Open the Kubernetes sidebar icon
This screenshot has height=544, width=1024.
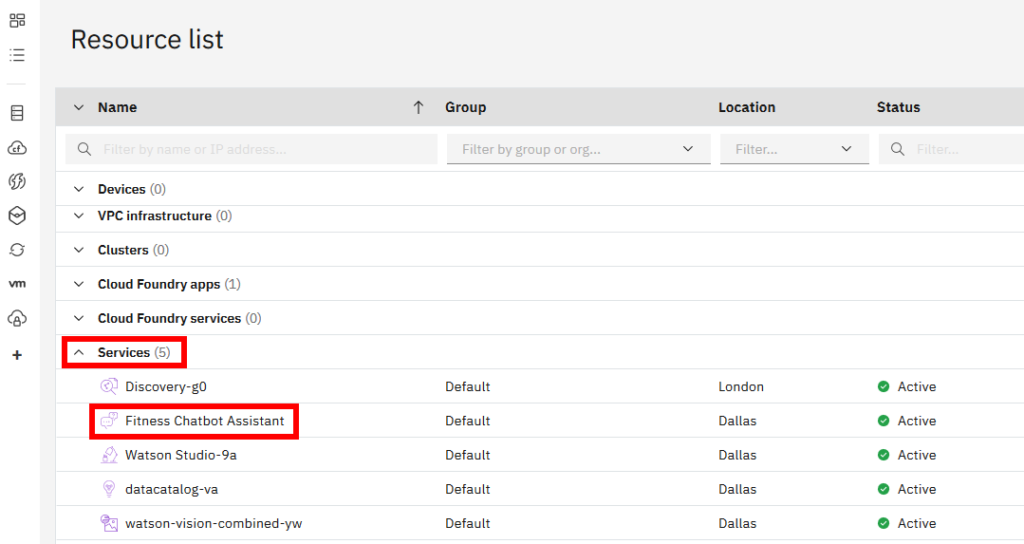(18, 216)
